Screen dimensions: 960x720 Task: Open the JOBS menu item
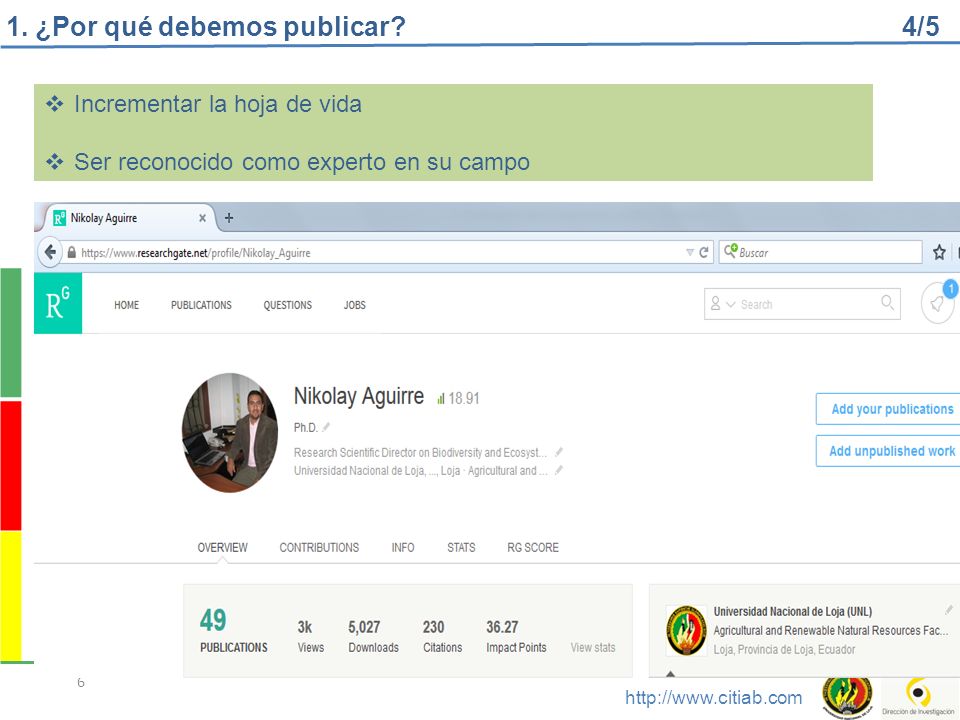[355, 305]
